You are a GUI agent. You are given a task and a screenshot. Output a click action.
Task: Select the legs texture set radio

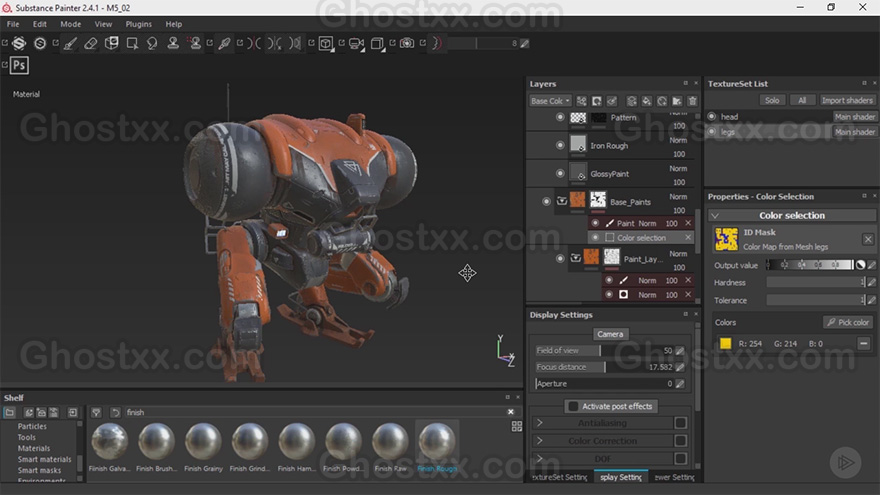pos(712,131)
